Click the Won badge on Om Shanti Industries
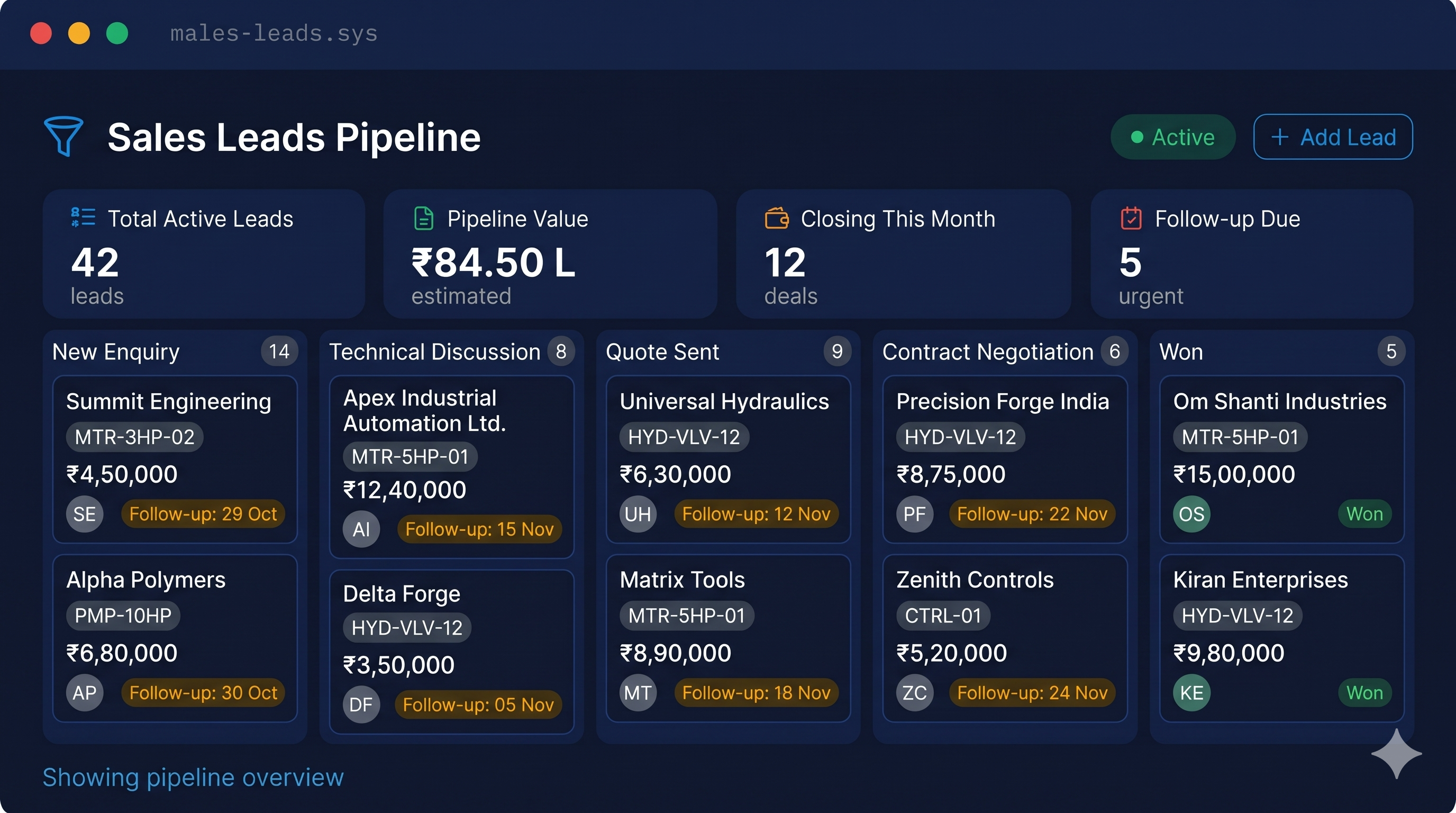The image size is (1456, 813). coord(1364,514)
